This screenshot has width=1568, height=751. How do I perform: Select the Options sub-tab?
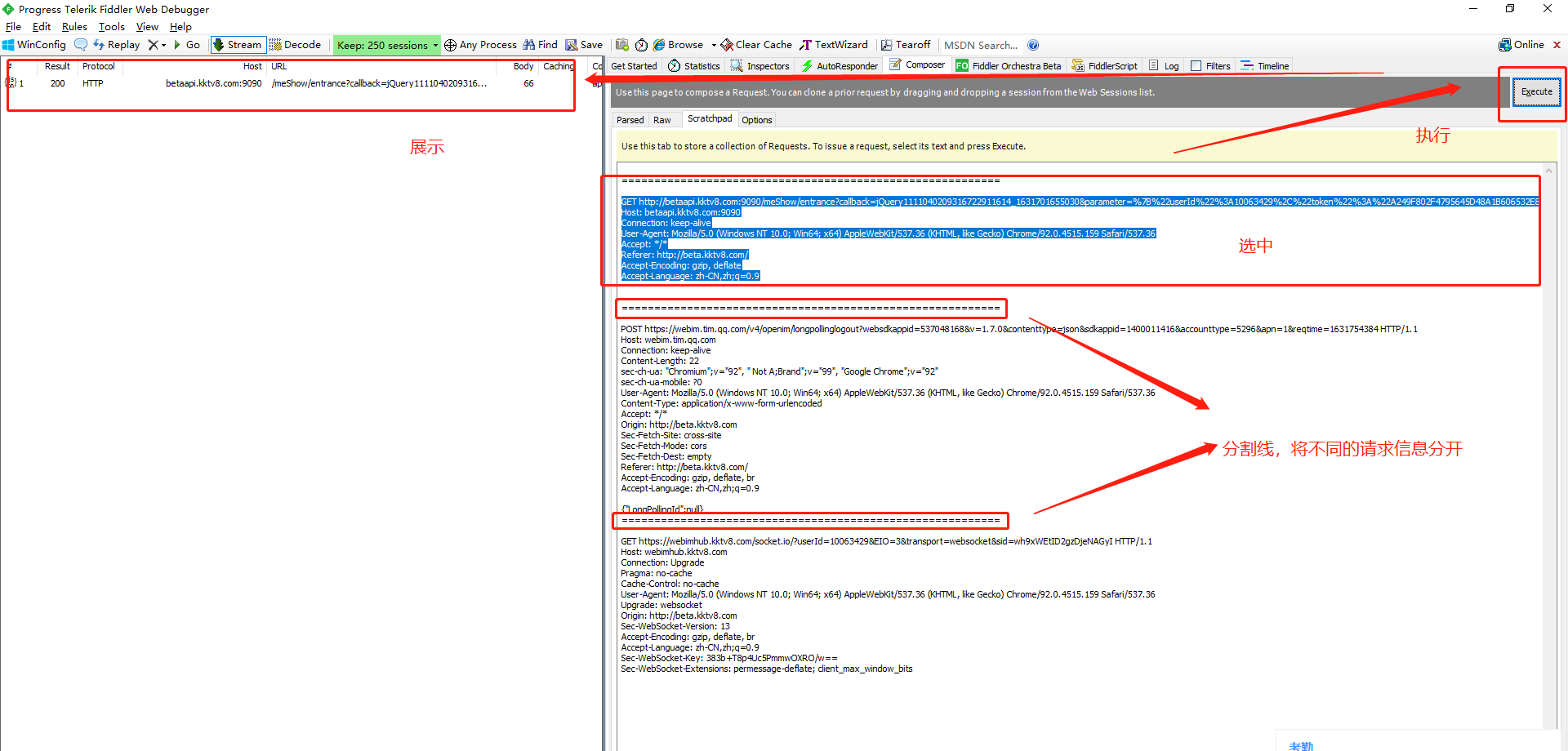click(x=757, y=120)
